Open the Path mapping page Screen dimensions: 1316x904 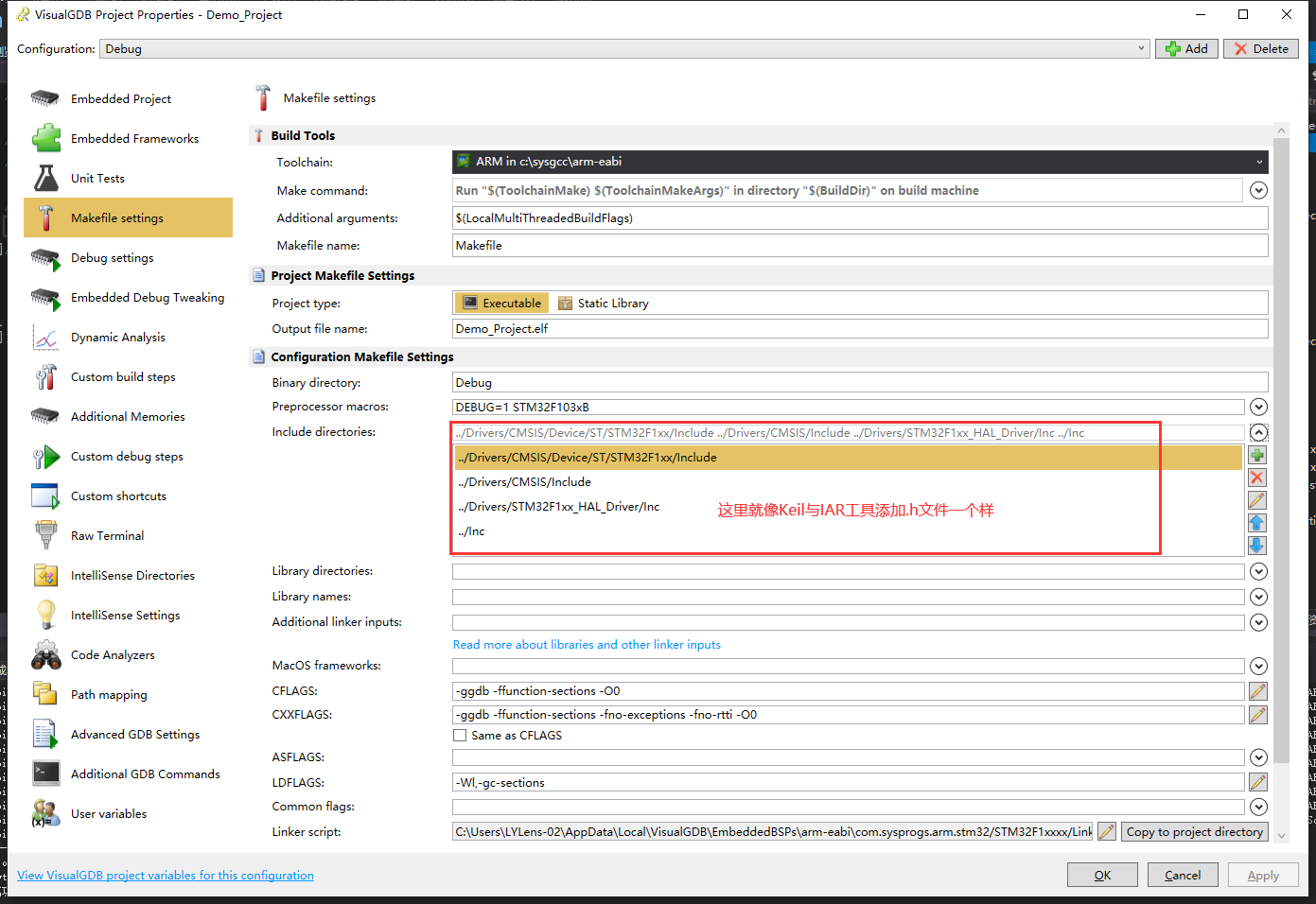point(128,694)
